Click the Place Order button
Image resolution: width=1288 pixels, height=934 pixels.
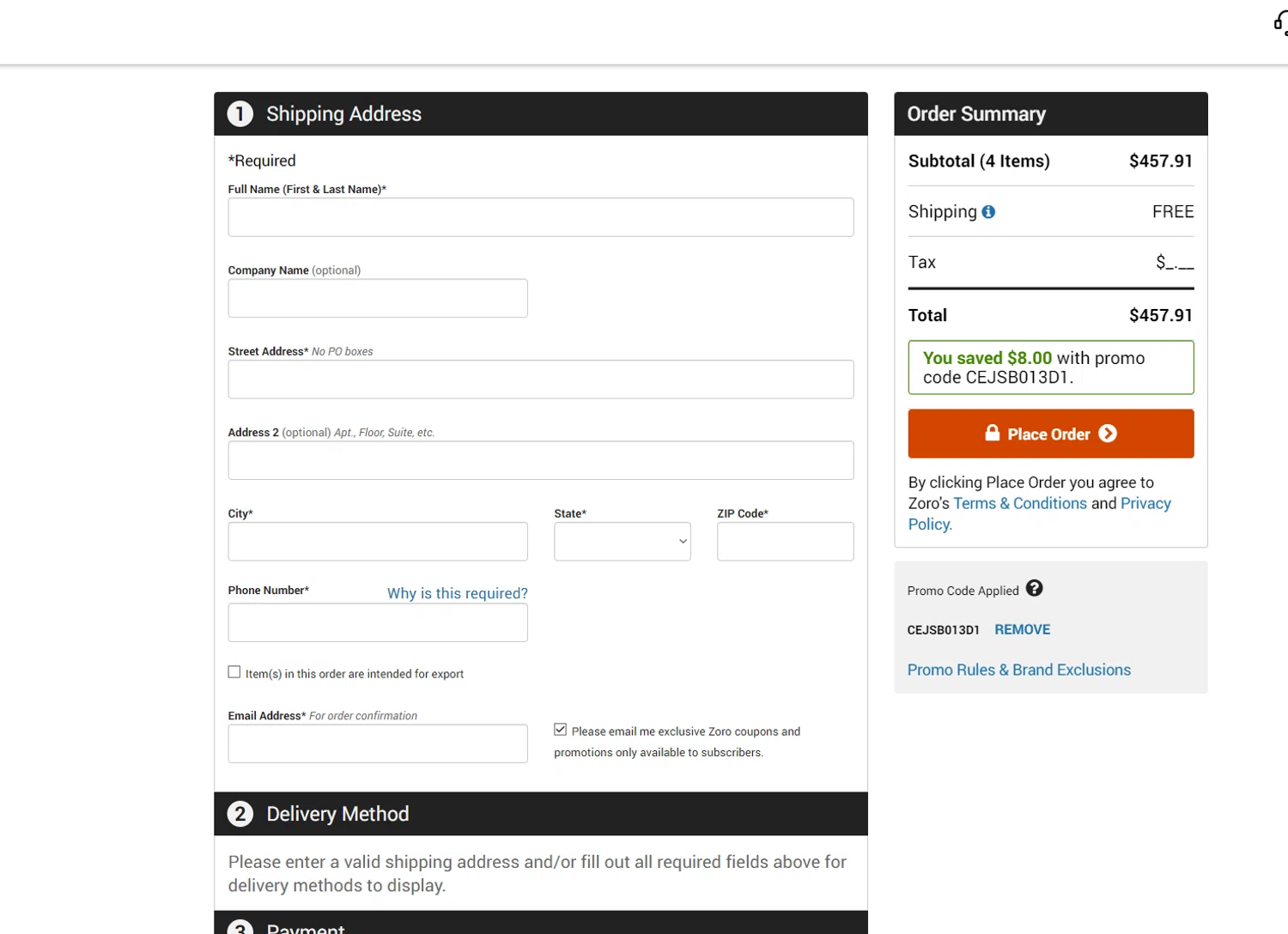point(1050,434)
